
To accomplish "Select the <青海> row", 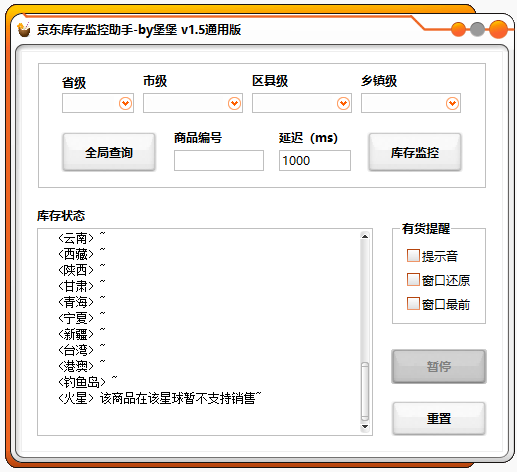I will (82, 302).
